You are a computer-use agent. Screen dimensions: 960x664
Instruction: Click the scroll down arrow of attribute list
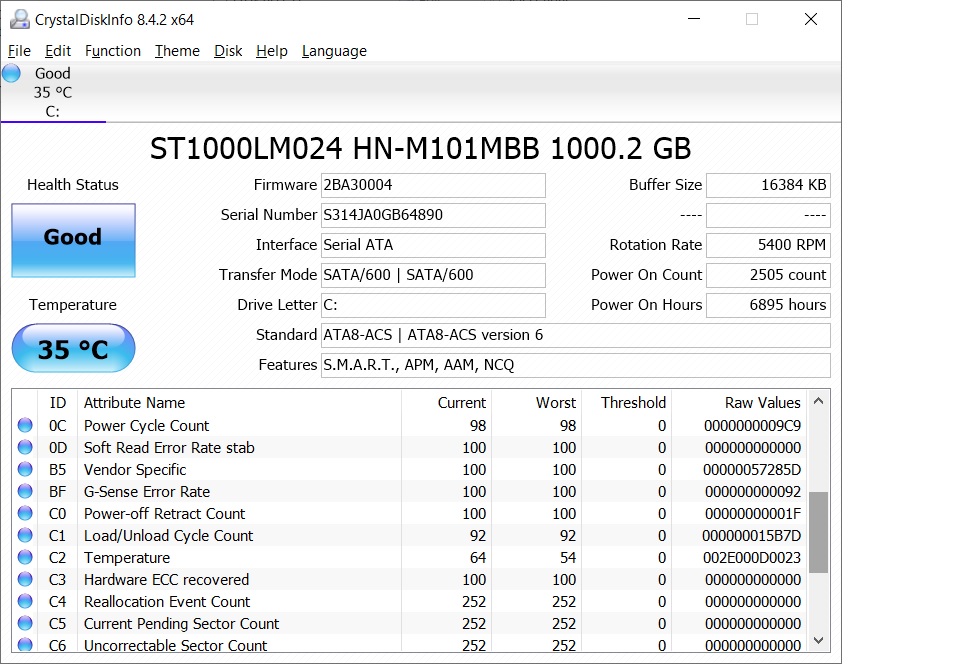(819, 640)
